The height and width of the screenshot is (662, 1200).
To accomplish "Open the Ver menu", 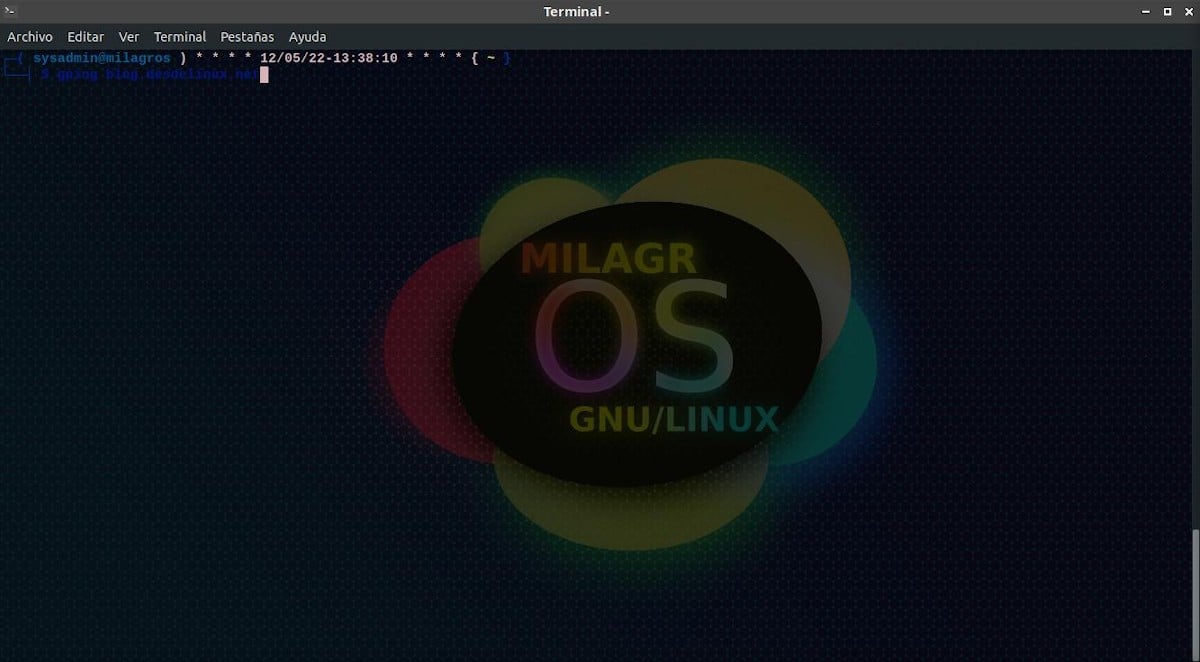I will point(128,36).
